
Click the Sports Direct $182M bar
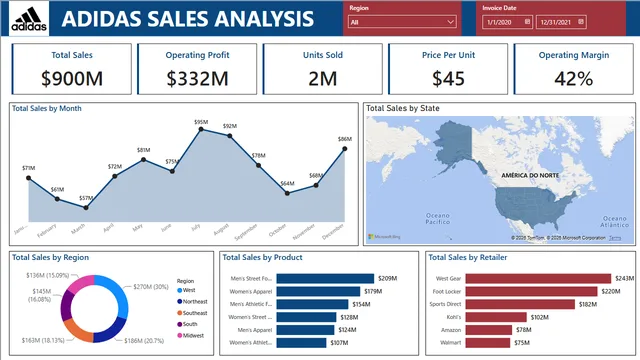click(x=520, y=304)
